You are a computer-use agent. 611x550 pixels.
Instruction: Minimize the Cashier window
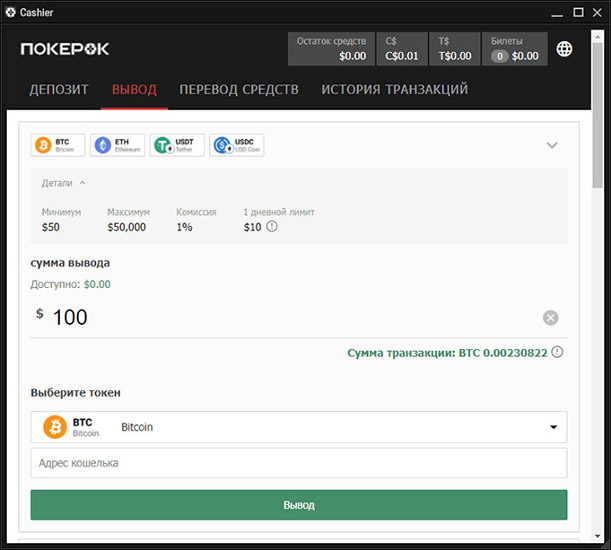(557, 13)
